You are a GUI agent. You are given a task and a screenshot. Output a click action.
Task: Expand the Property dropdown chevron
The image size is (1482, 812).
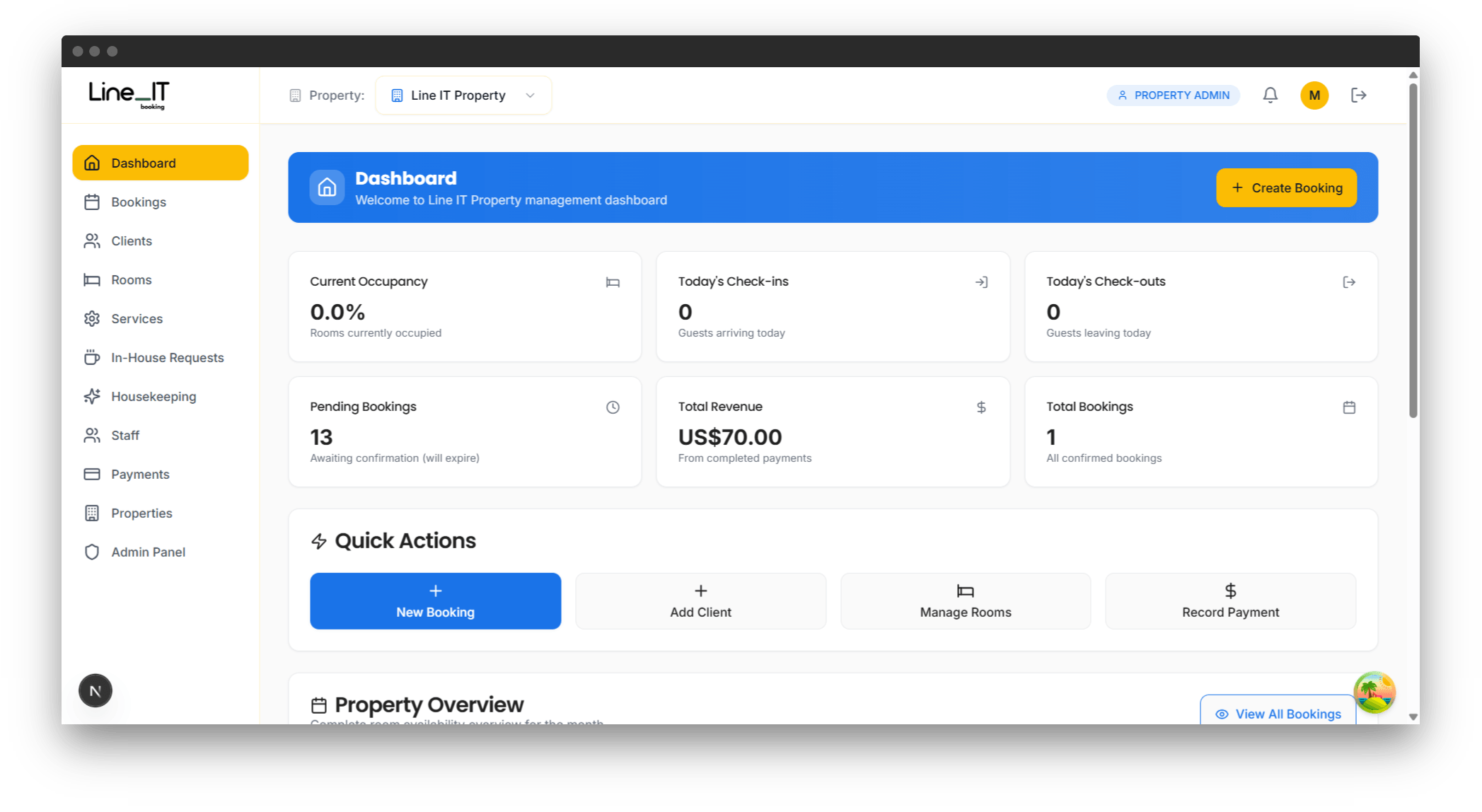530,95
